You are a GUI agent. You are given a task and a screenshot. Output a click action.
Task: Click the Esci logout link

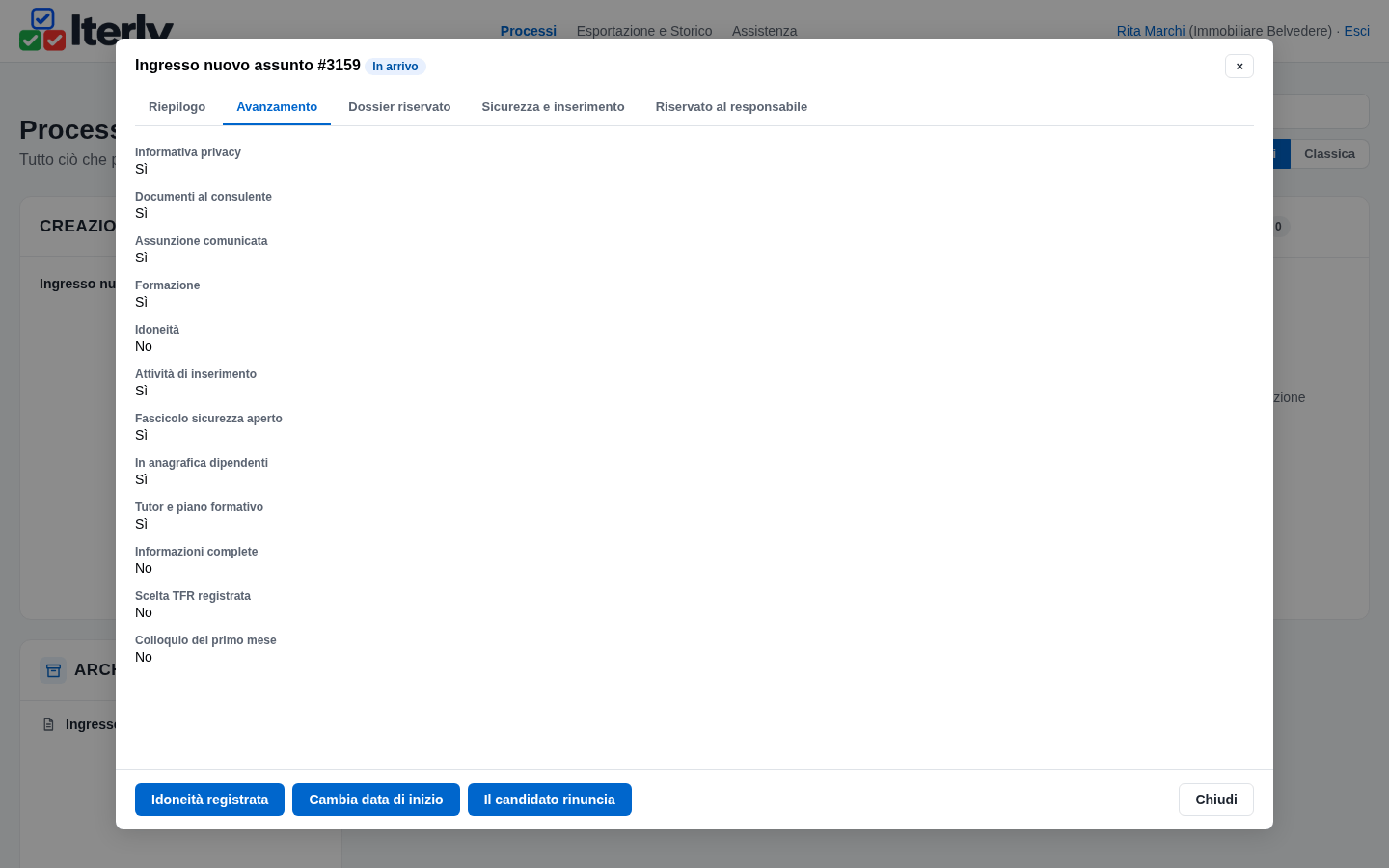coord(1357,31)
